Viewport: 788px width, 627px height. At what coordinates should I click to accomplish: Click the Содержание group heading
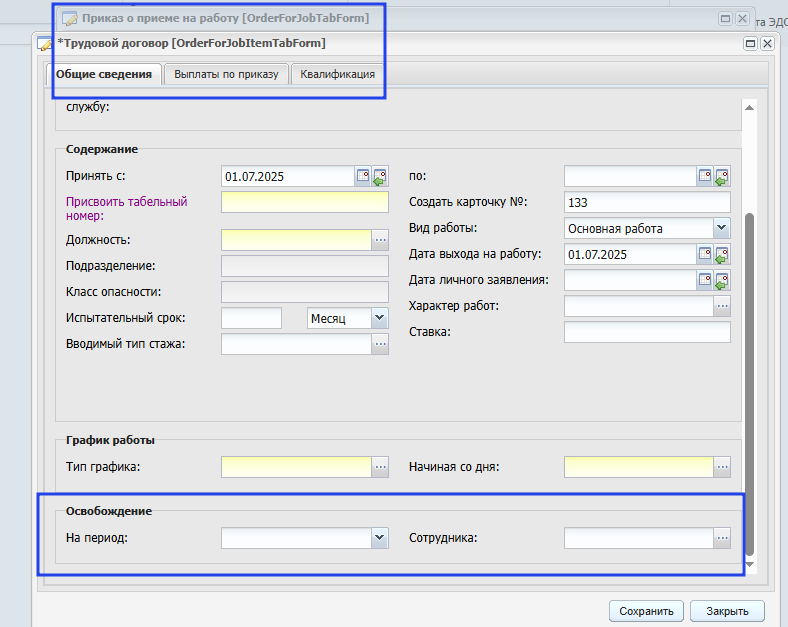click(102, 149)
